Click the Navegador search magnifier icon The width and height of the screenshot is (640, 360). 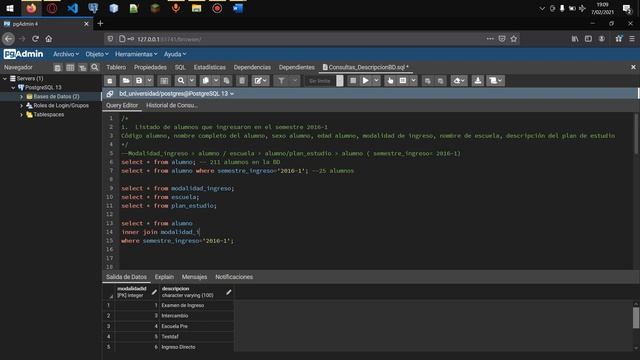point(95,67)
